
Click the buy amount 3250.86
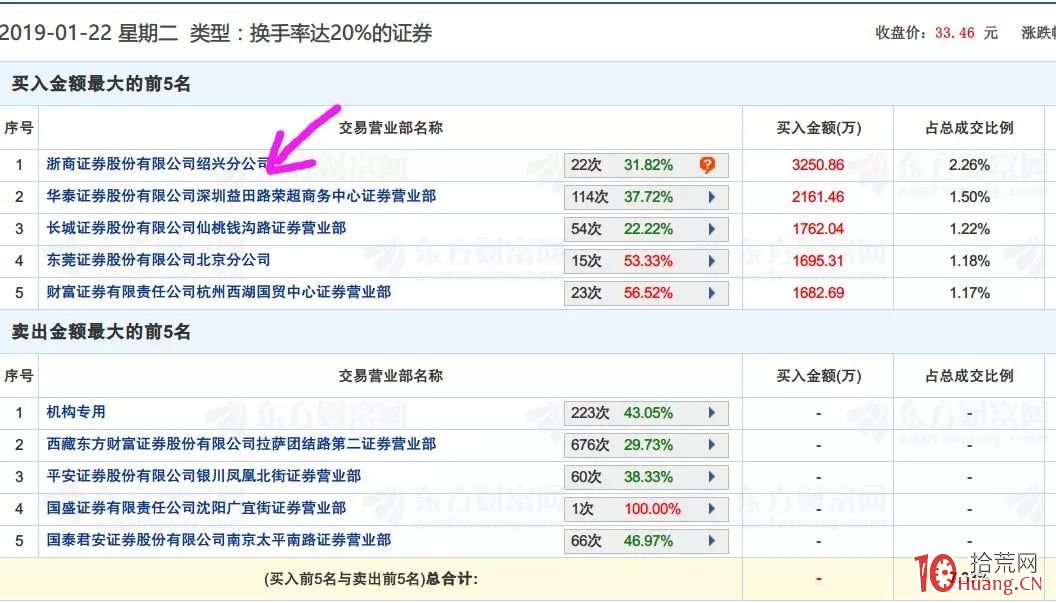818,165
